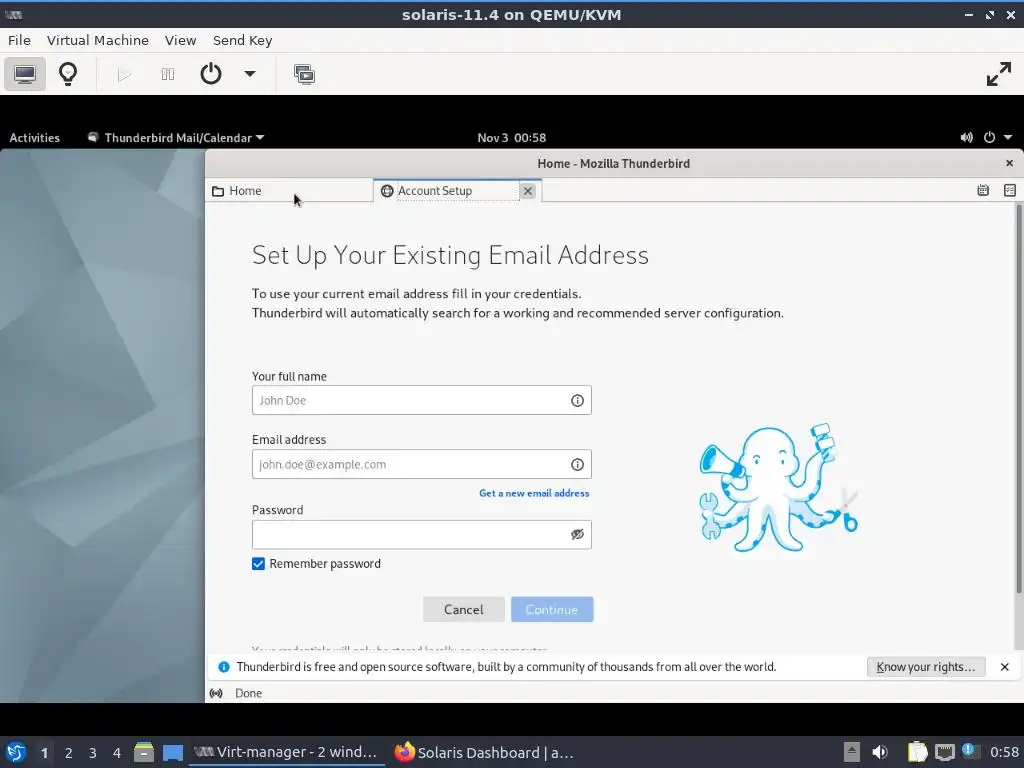The height and width of the screenshot is (768, 1024).
Task: Click the host taskbar clock 0:58
Action: [x=1004, y=752]
